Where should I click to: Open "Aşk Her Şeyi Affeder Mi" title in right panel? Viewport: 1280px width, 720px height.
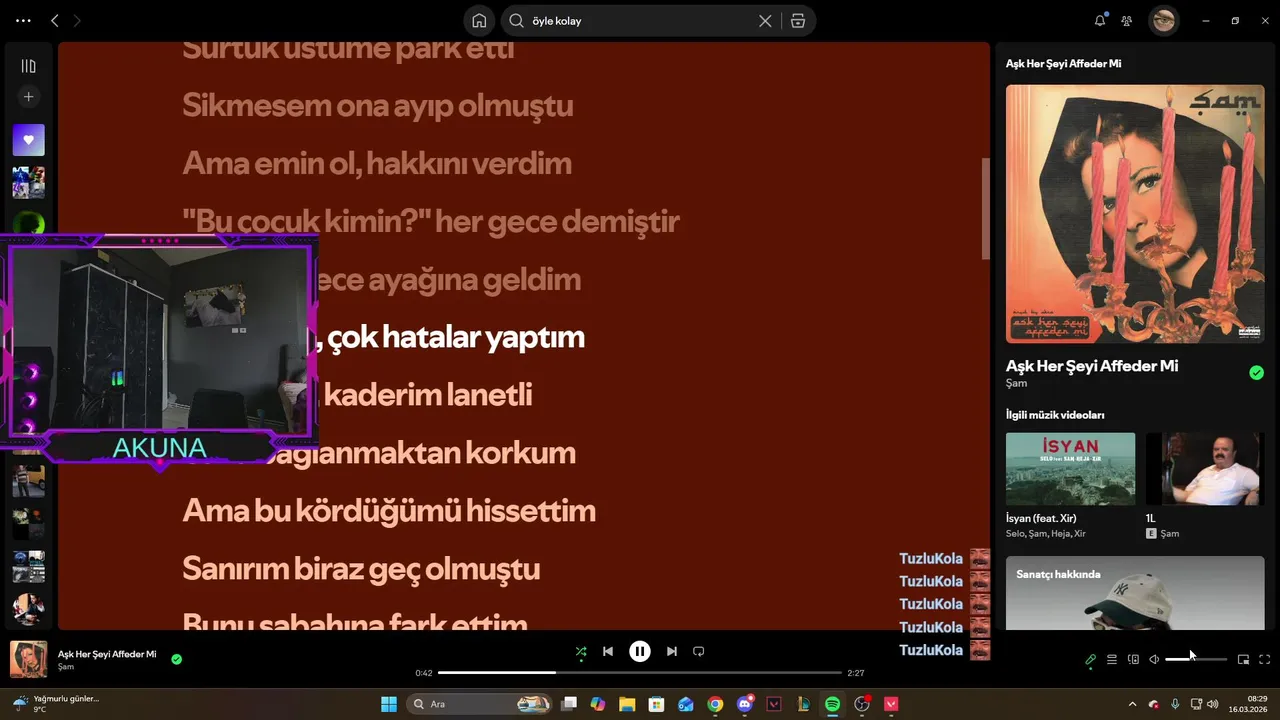coord(1092,366)
